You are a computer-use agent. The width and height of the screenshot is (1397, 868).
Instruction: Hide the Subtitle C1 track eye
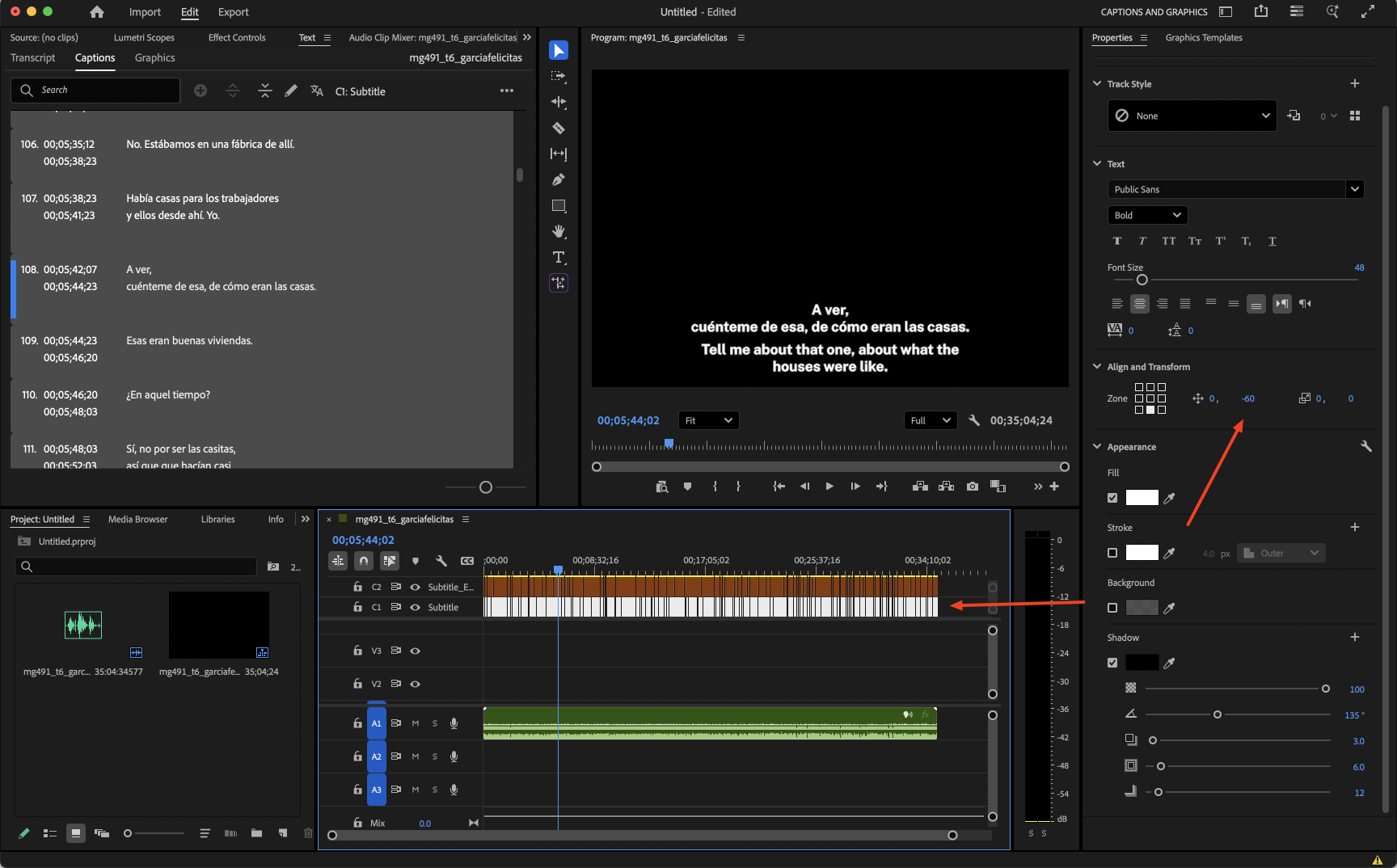tap(415, 607)
